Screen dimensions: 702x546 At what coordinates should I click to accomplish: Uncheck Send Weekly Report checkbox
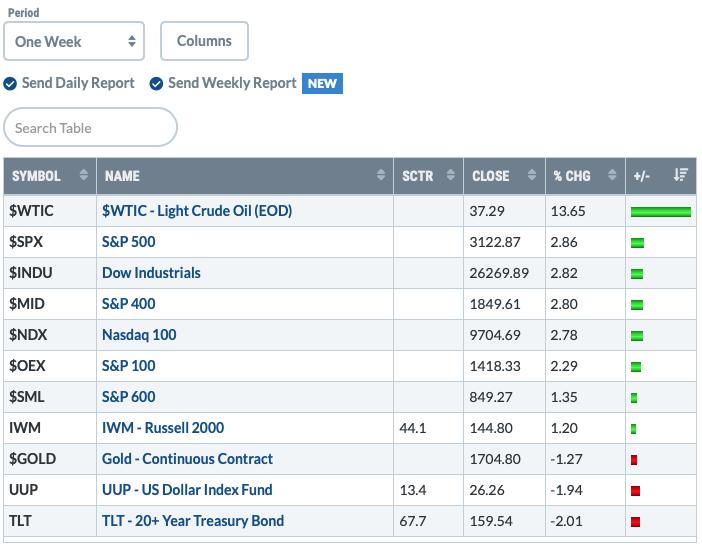(x=156, y=84)
